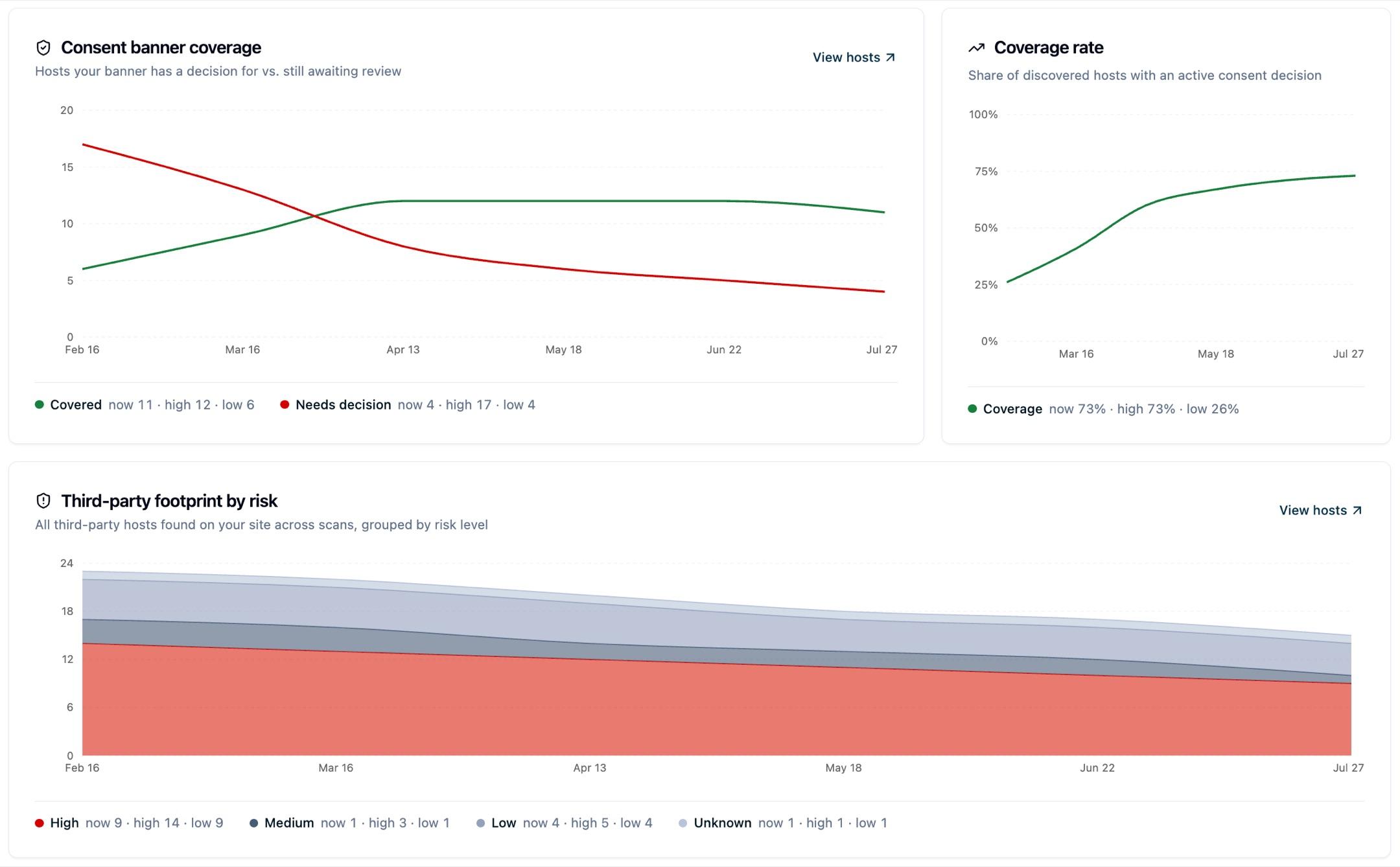
Task: Click the shield check icon beside Consent banner coverage
Action: [x=43, y=48]
